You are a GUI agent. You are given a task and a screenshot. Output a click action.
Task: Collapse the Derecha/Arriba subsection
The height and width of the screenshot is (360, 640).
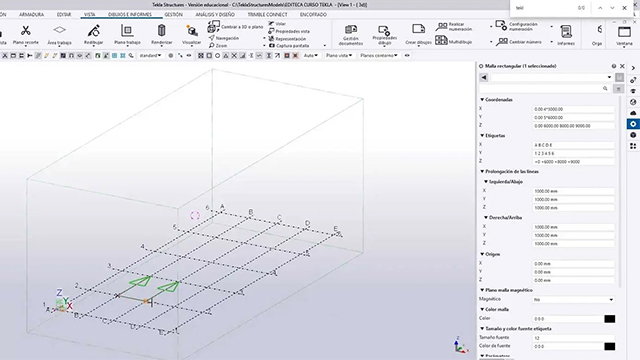pyautogui.click(x=486, y=218)
